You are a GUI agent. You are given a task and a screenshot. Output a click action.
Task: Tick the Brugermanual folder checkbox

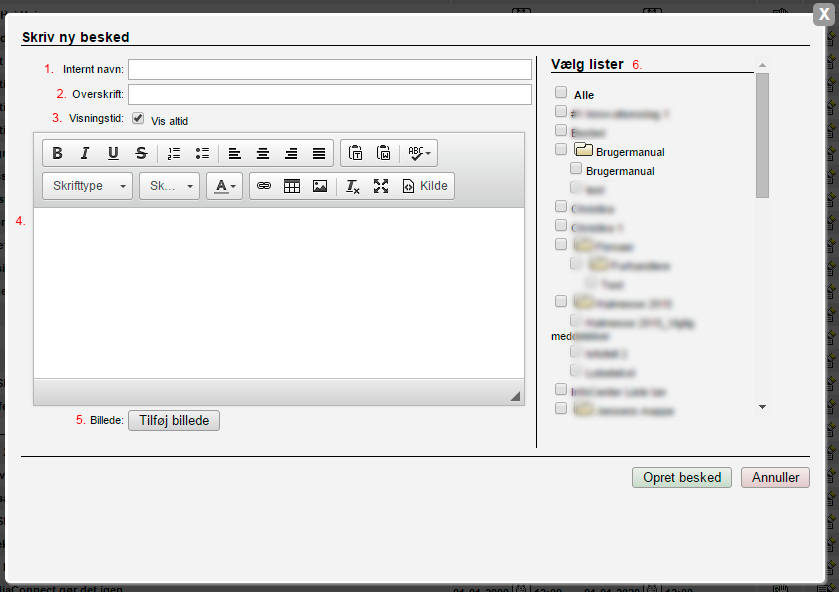[561, 150]
